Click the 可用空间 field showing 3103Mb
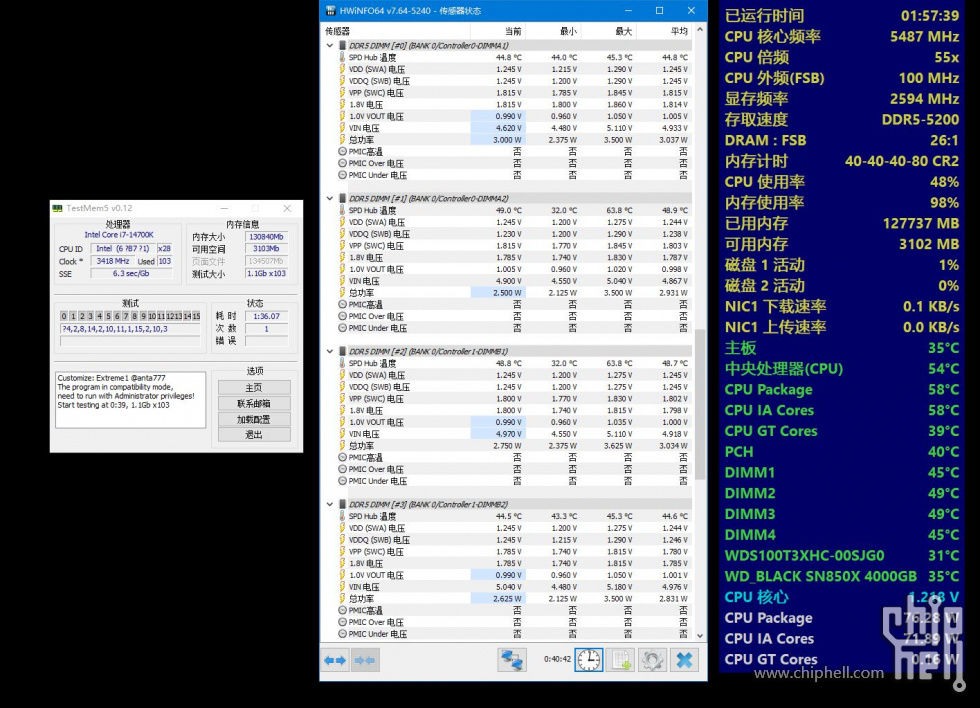This screenshot has width=980, height=708. (x=266, y=249)
